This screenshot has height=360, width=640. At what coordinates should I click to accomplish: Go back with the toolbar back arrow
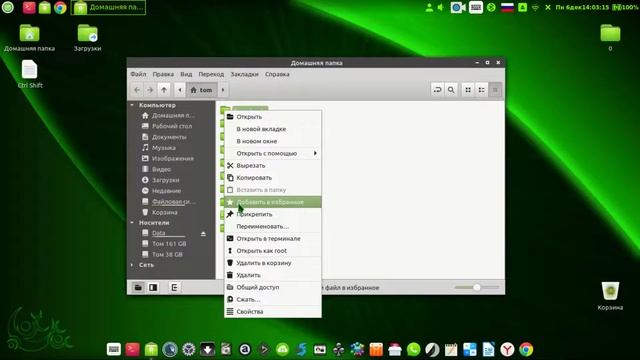(x=137, y=90)
